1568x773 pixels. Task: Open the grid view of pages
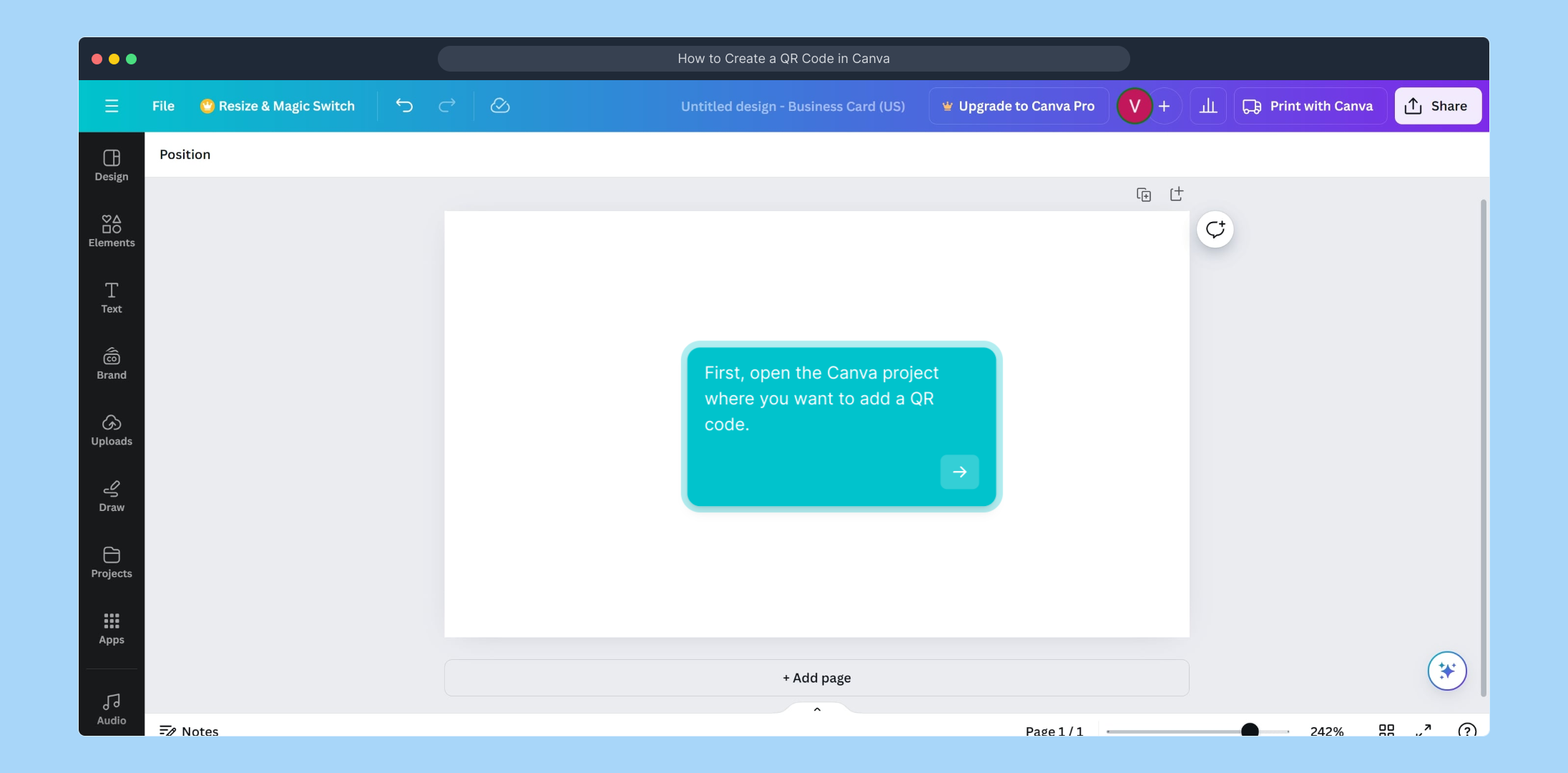click(1386, 730)
